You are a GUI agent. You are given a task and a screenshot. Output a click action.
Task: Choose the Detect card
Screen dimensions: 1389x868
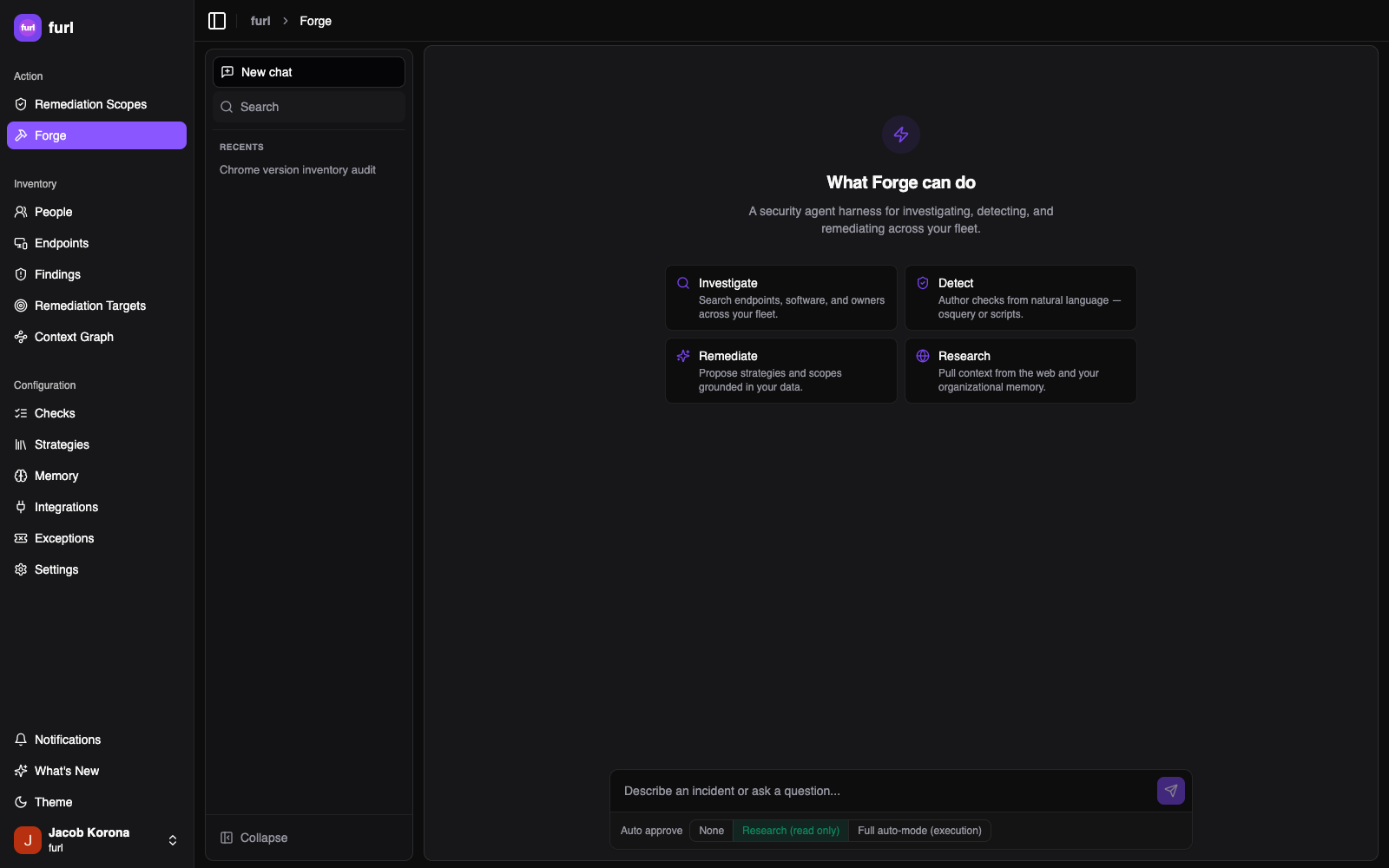tap(1021, 298)
